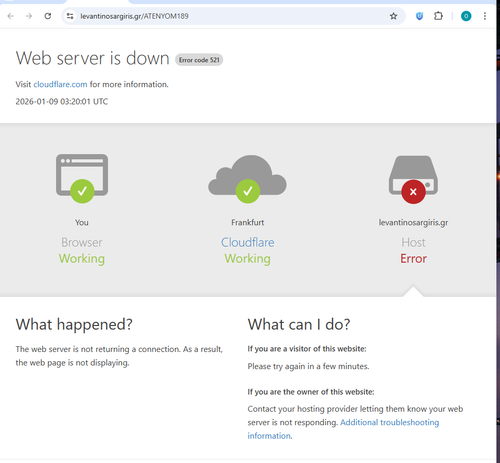Click the timestamp 2026-01-09 03:20:01 UTC
Viewport: 500px width, 463px height.
point(62,101)
